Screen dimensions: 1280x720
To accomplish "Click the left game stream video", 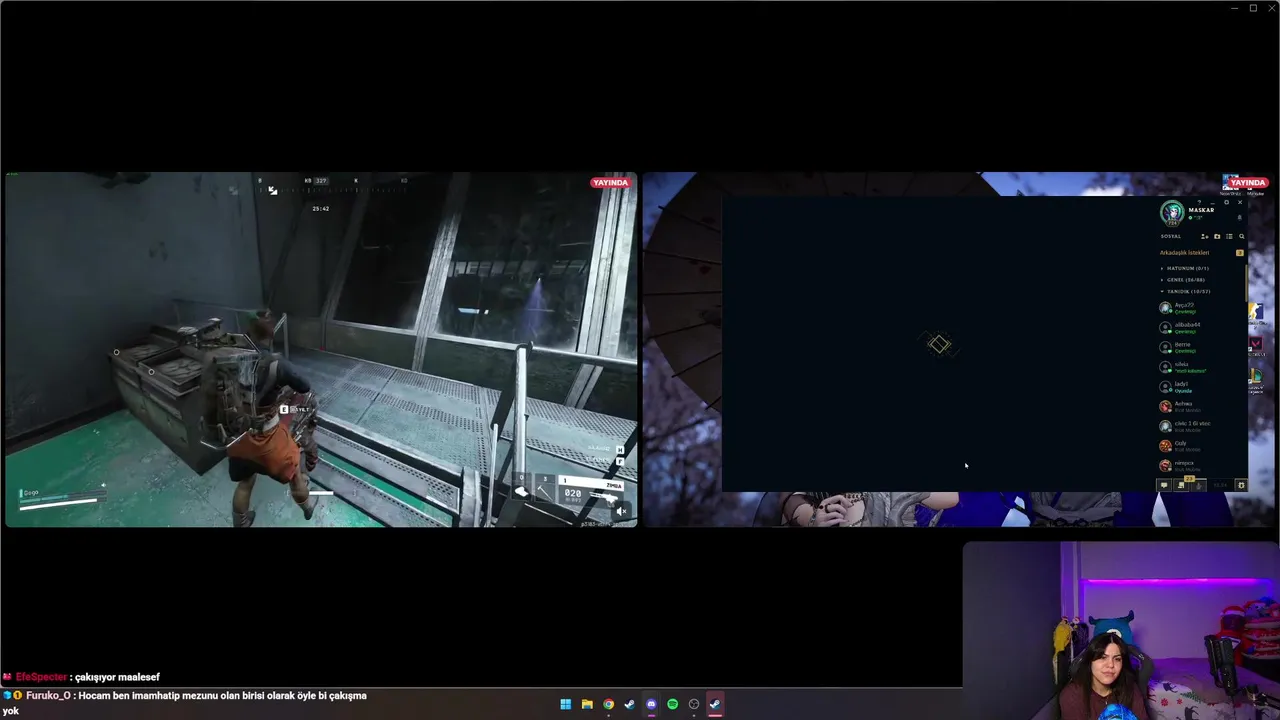I will point(321,350).
